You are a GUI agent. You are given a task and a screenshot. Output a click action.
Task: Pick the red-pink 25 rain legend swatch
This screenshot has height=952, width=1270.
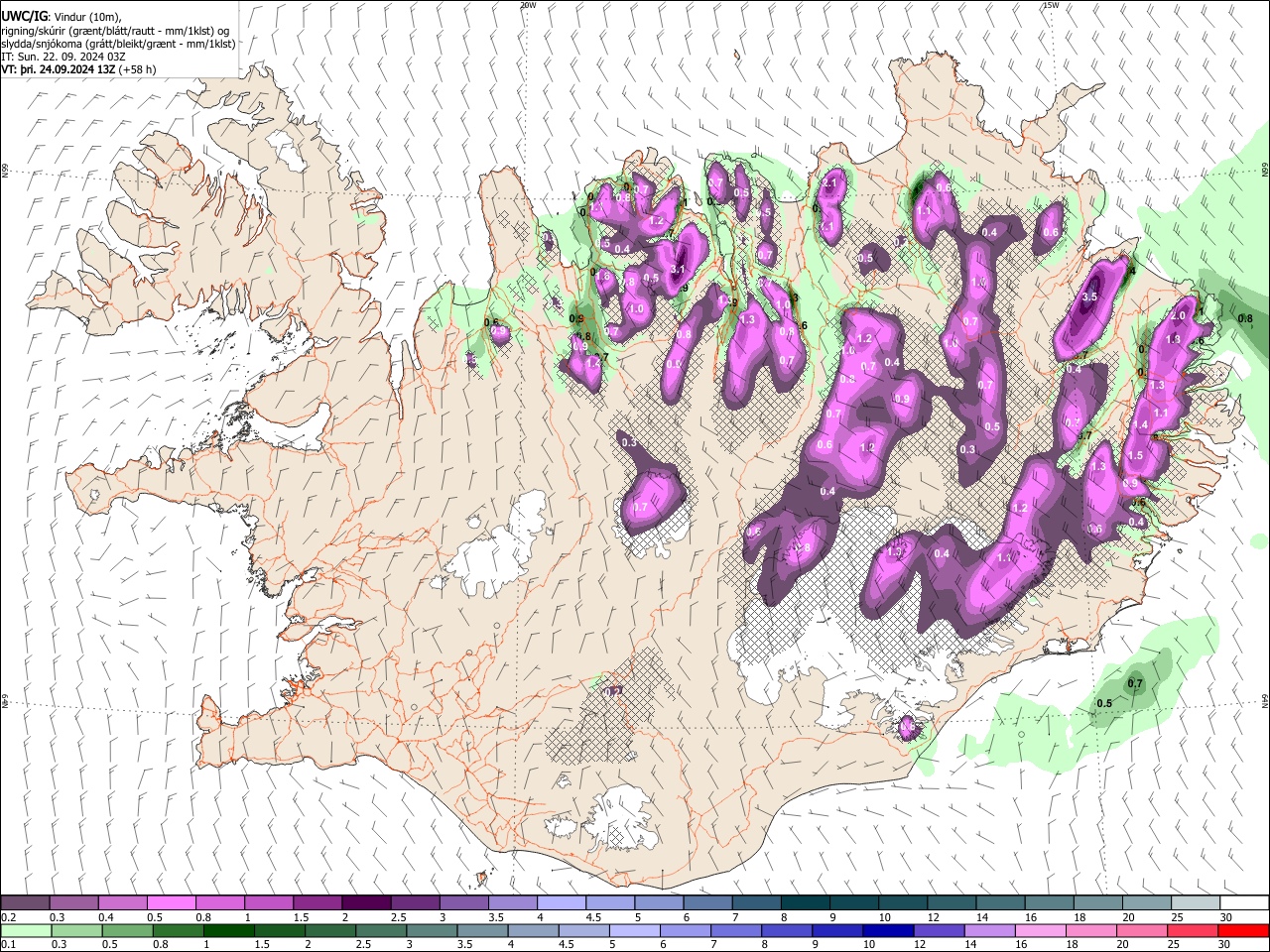1192,930
